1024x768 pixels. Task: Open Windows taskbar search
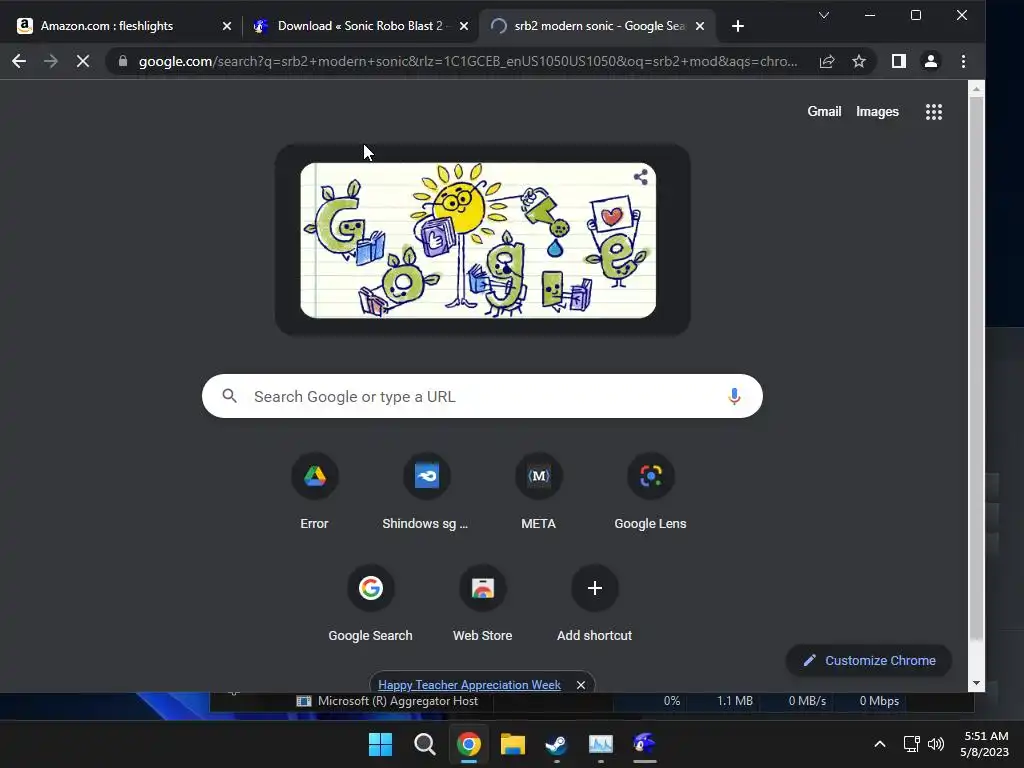click(424, 744)
